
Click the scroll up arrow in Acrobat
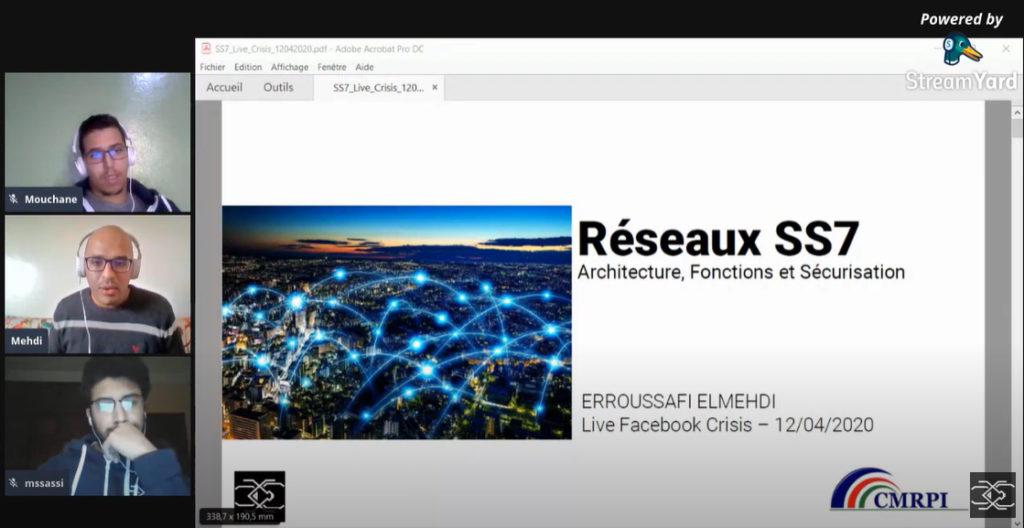1017,112
